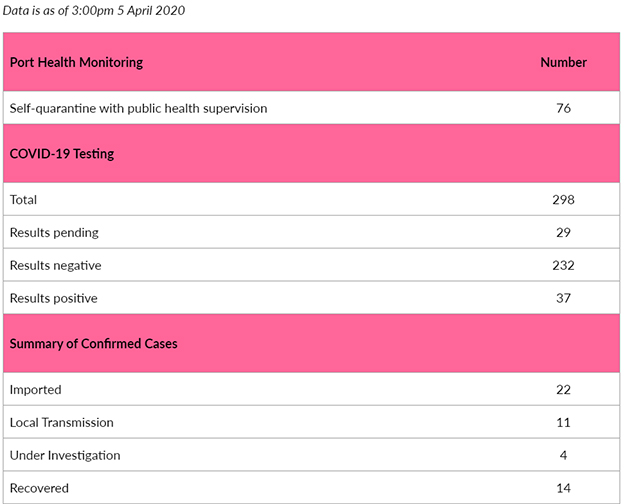Click Self-quarantine with public health supervision row
The image size is (624, 504).
(312, 108)
